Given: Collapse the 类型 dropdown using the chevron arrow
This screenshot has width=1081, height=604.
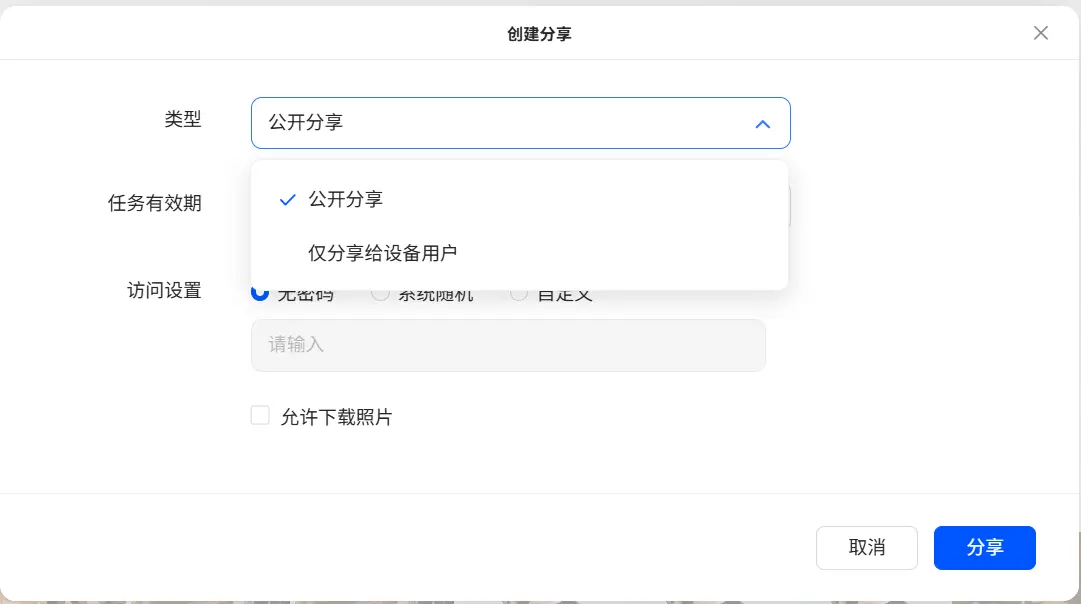Looking at the screenshot, I should tap(762, 124).
